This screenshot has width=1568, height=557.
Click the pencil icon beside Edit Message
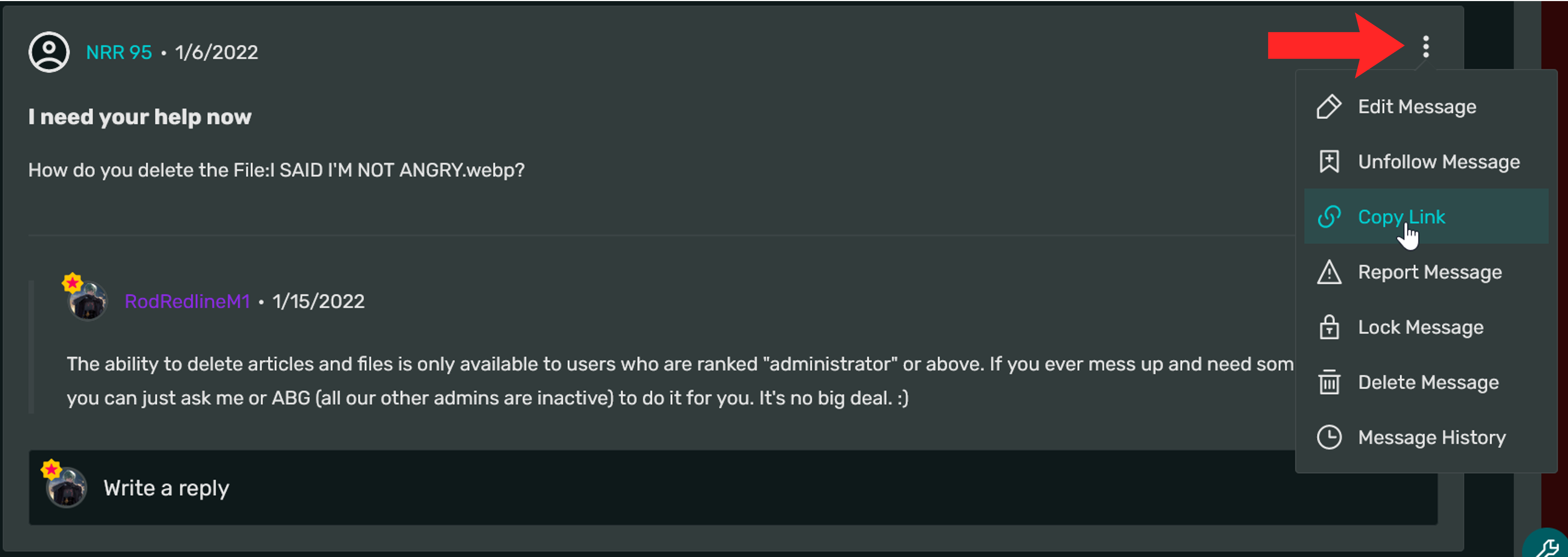(x=1329, y=107)
